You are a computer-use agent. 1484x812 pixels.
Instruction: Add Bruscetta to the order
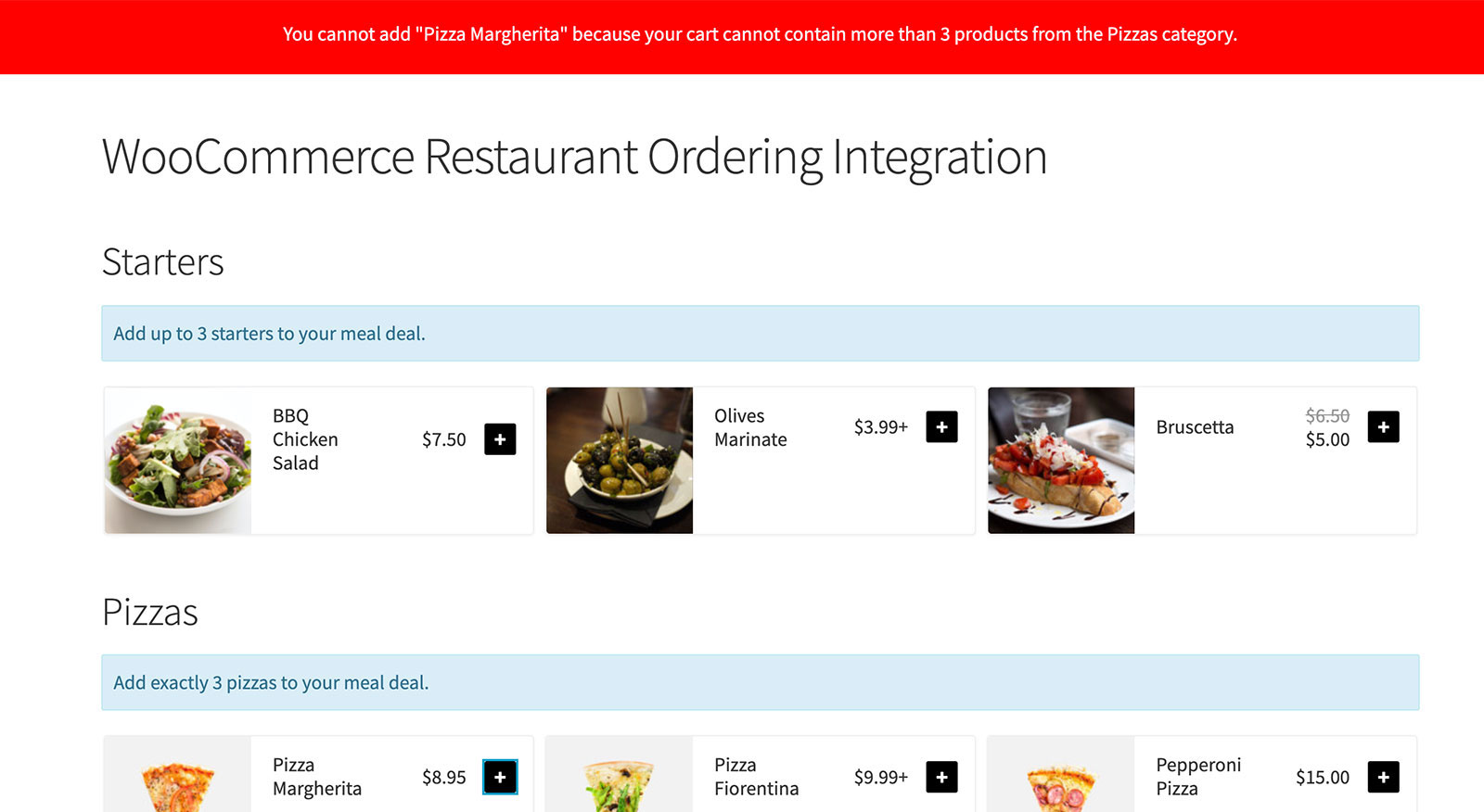coord(1383,427)
